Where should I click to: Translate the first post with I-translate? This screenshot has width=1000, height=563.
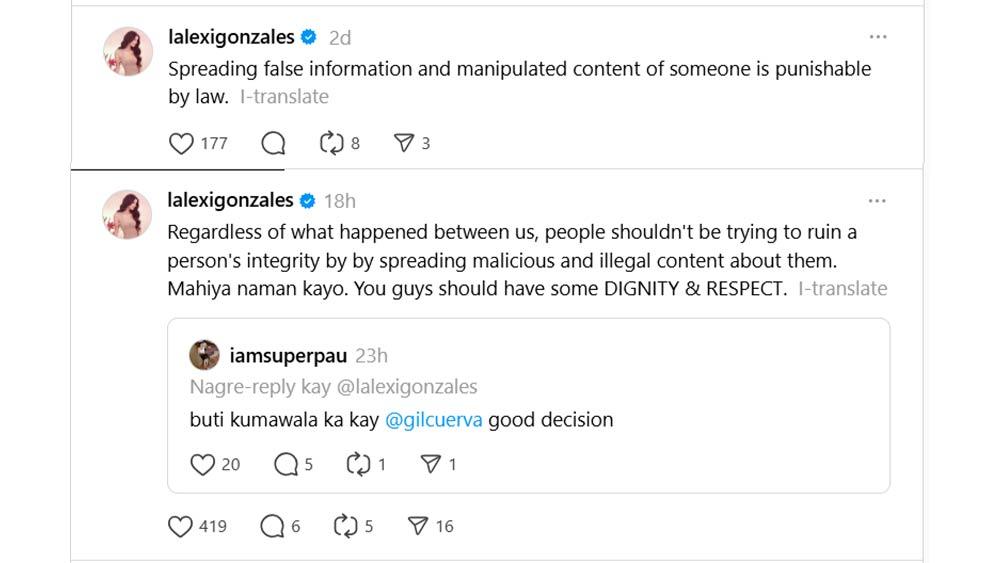tap(284, 97)
